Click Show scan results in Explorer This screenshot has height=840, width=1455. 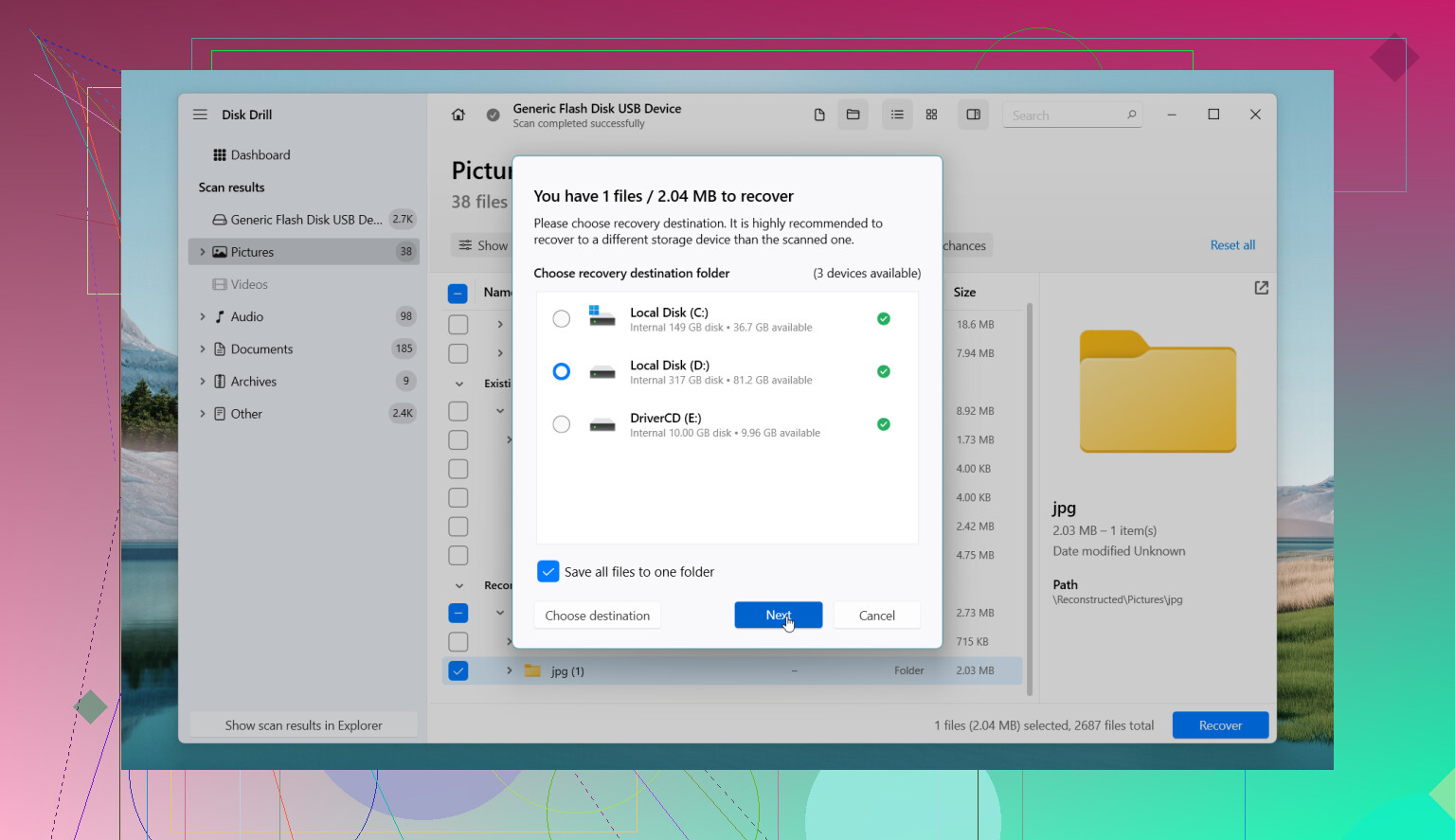[x=304, y=725]
